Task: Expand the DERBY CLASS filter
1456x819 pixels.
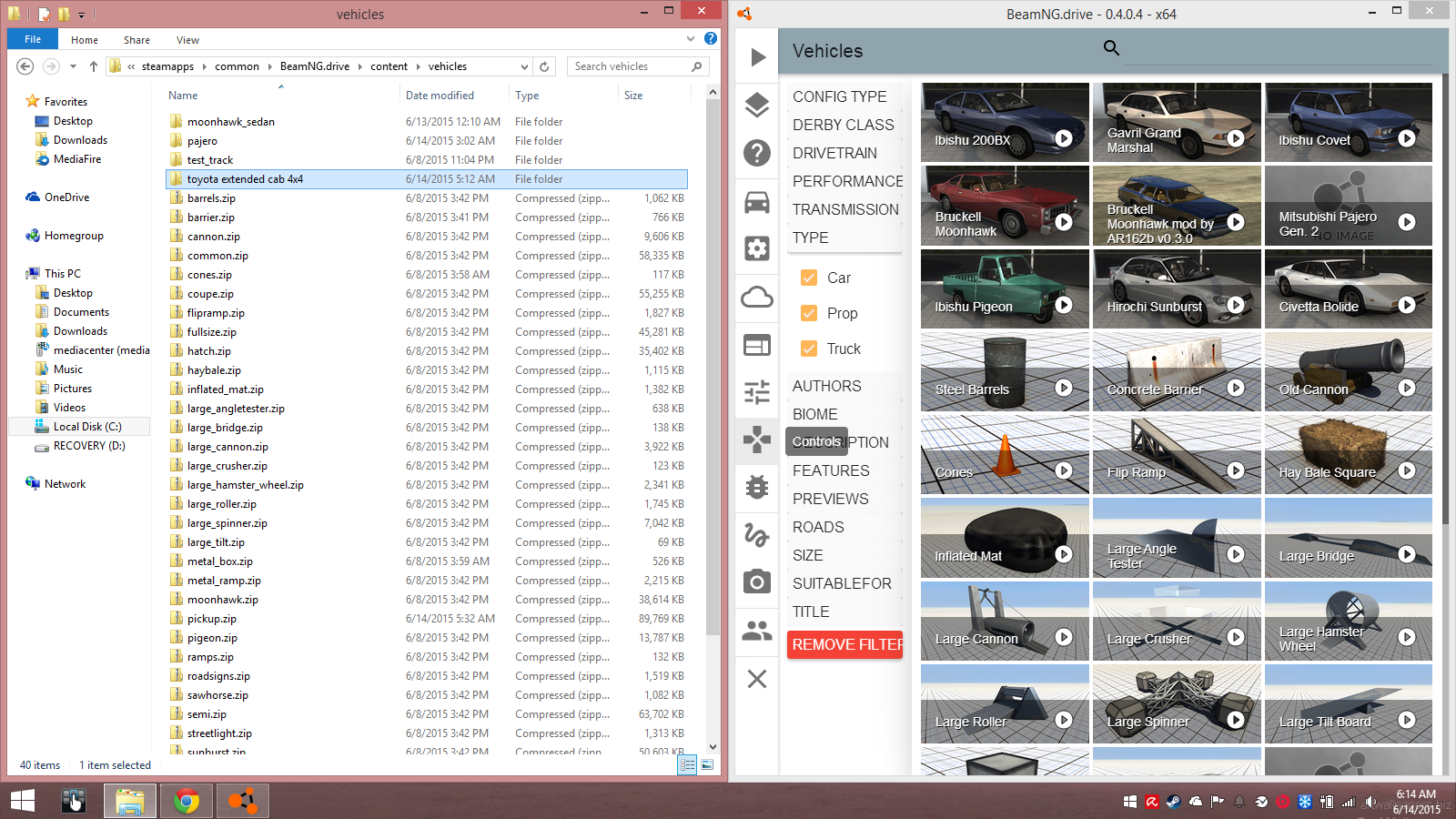Action: tap(844, 125)
